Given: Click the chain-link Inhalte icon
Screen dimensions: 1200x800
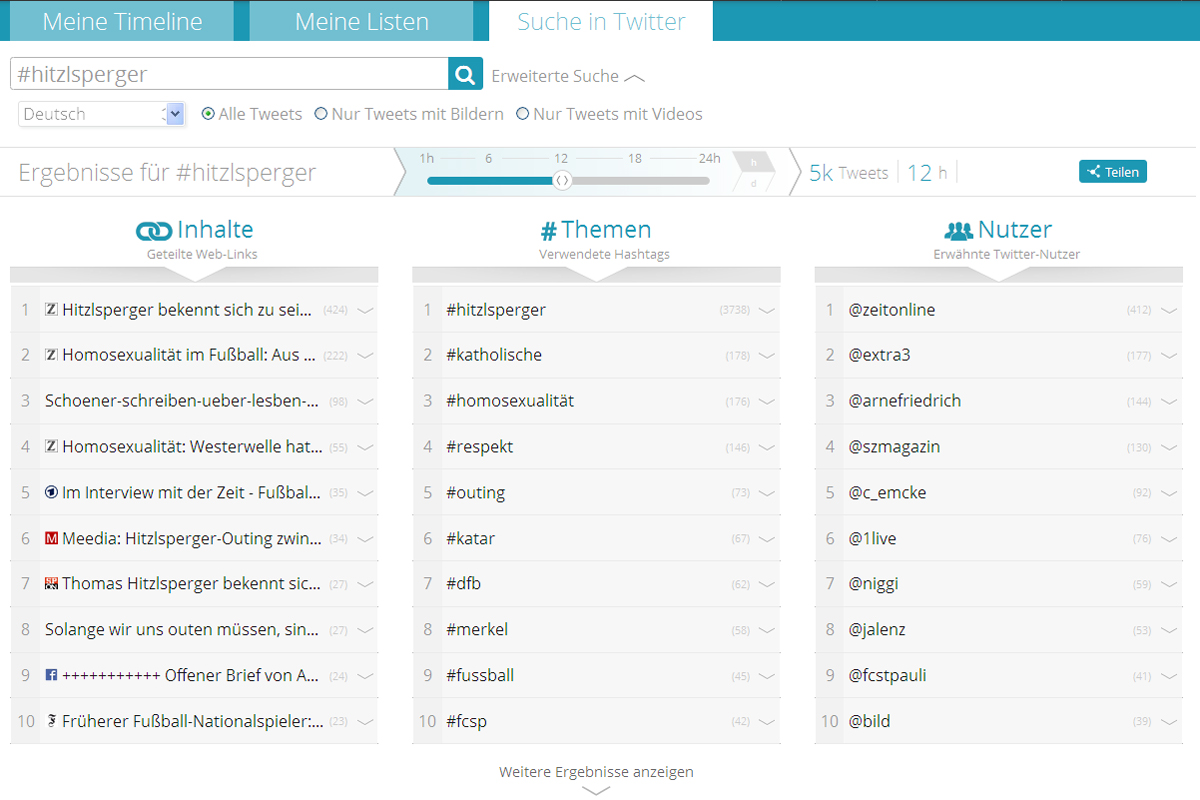Looking at the screenshot, I should pos(154,231).
